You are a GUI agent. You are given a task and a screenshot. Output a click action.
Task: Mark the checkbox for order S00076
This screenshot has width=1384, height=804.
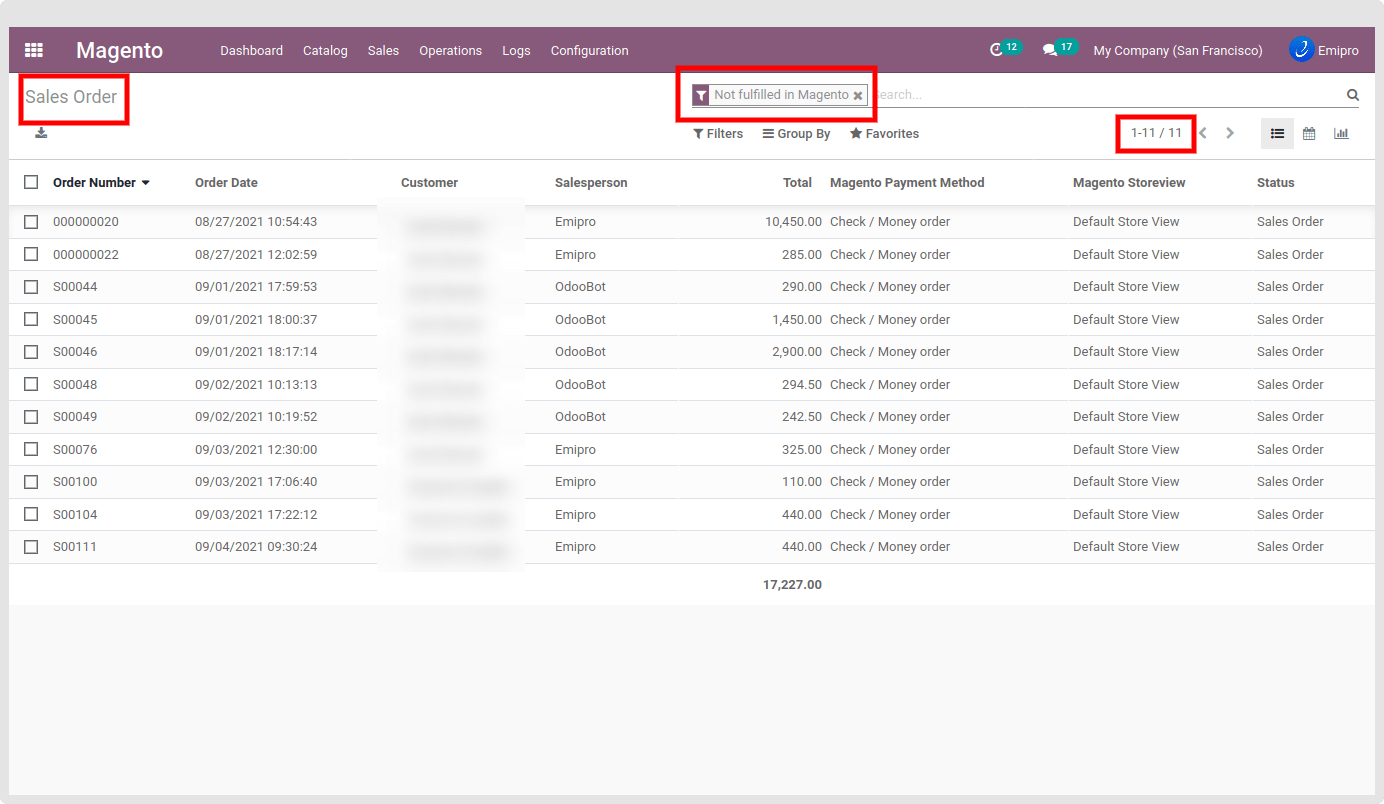(x=31, y=449)
